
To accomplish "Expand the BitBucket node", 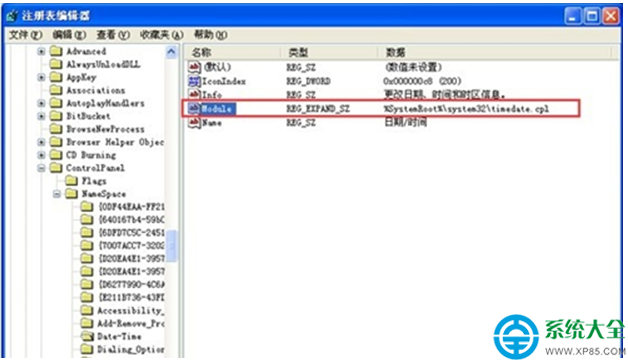I will point(41,116).
